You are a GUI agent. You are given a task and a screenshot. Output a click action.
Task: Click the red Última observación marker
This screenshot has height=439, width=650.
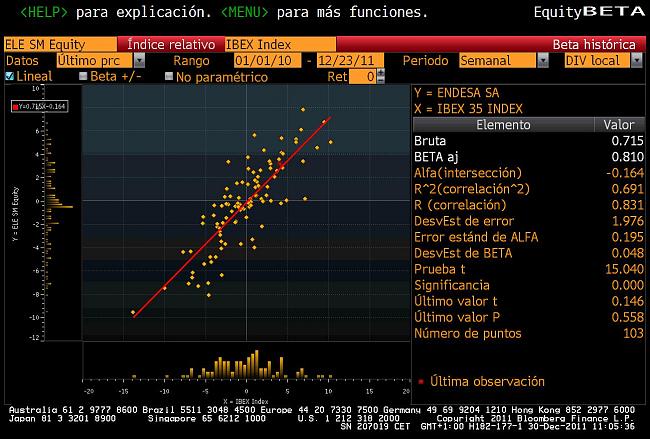tap(421, 381)
